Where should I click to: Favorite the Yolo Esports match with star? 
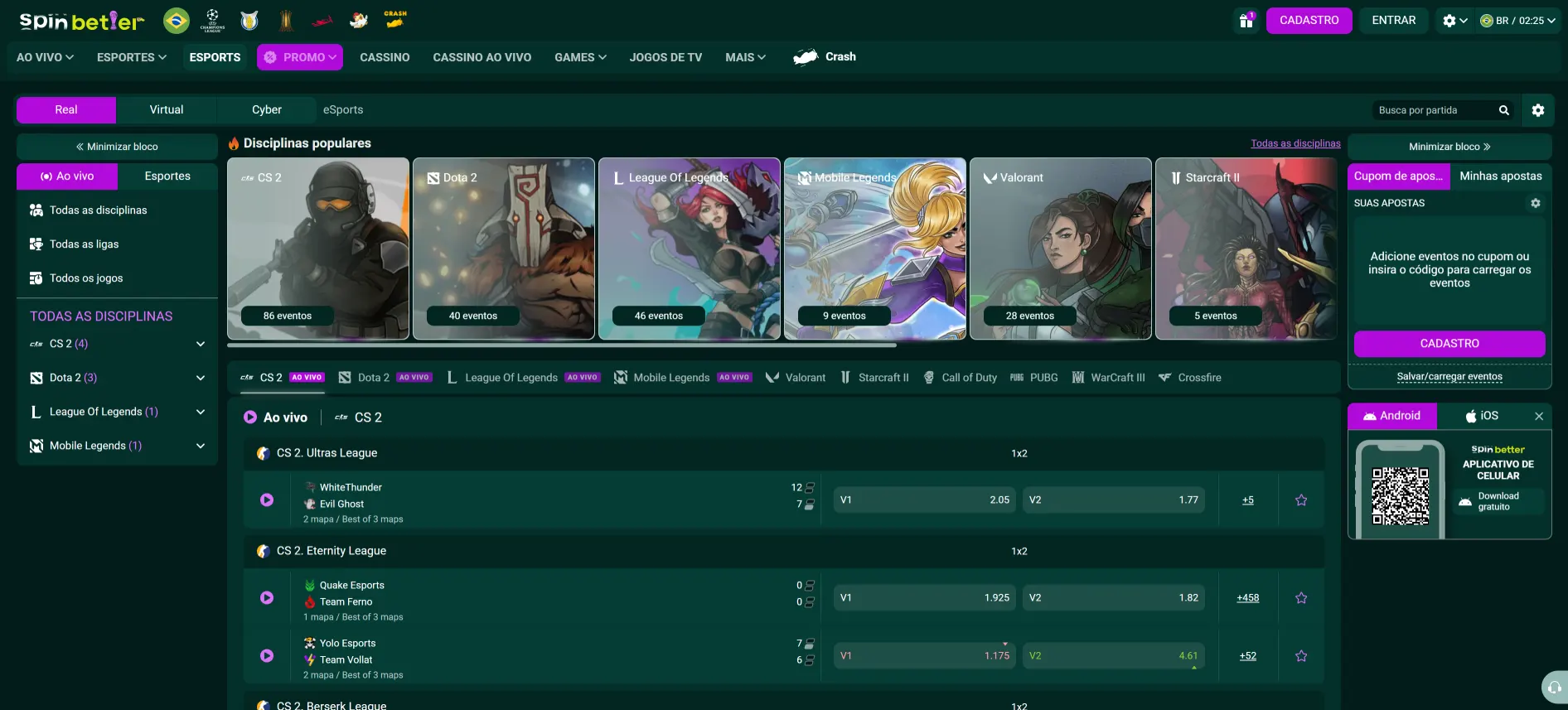pos(1301,655)
